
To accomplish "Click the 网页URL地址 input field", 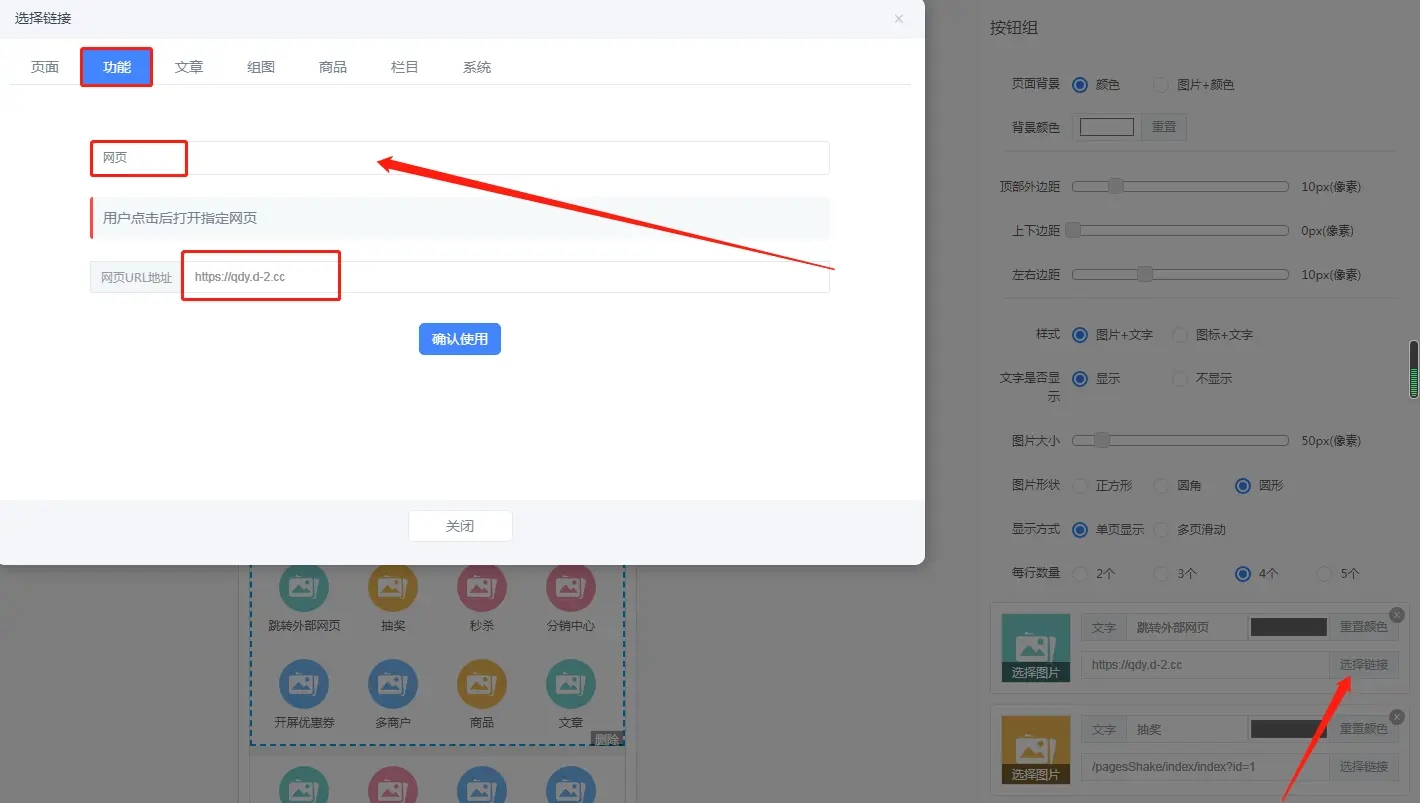I will point(505,277).
